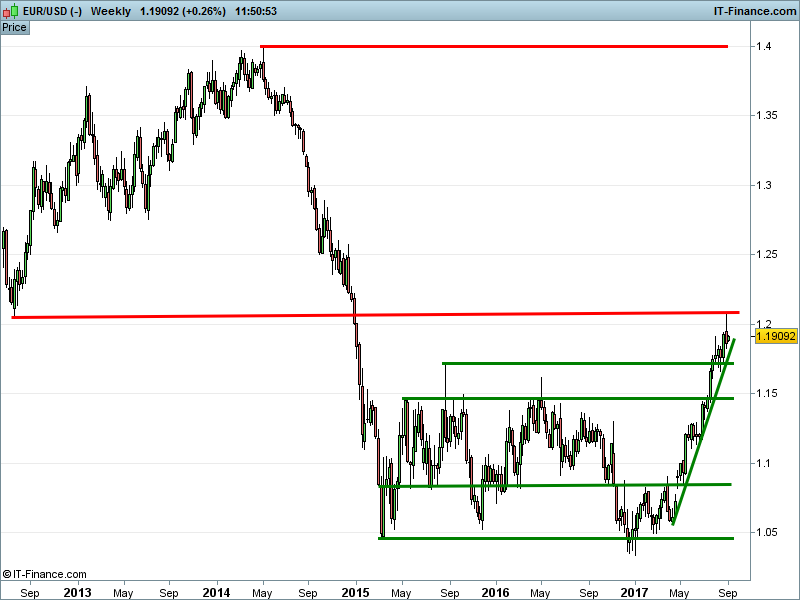800x600 pixels.
Task: Select the green horizontal line at 1.15
Action: click(x=568, y=398)
